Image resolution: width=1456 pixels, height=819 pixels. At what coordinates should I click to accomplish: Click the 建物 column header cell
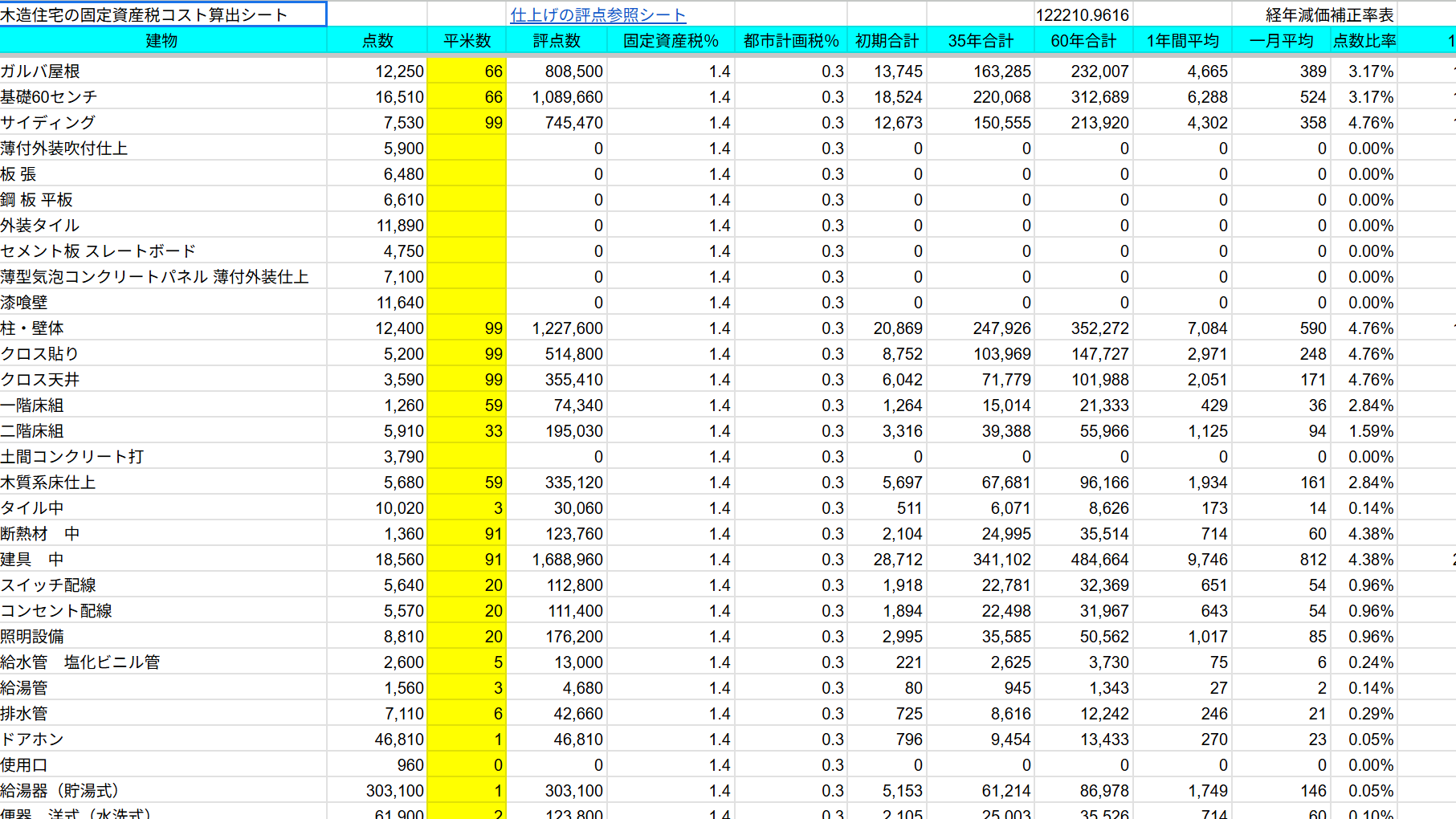pyautogui.click(x=161, y=41)
